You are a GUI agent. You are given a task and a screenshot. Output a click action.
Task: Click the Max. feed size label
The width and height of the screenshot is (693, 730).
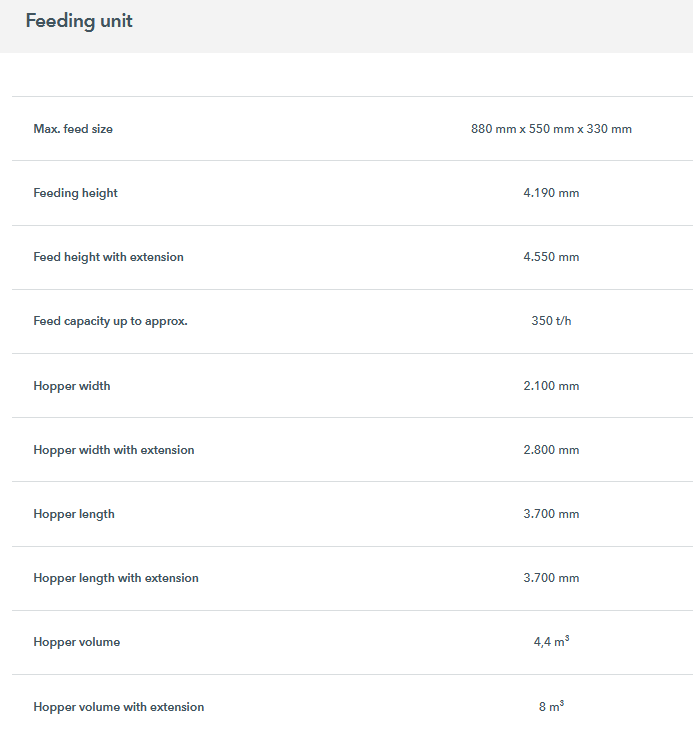(x=73, y=129)
